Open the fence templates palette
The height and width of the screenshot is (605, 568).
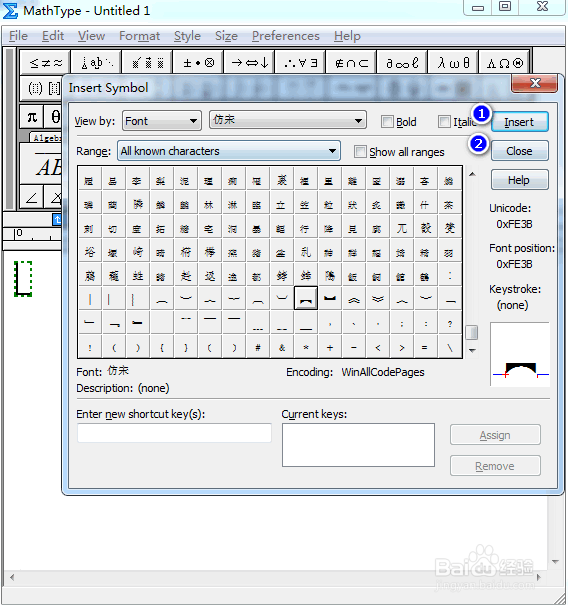(41, 89)
